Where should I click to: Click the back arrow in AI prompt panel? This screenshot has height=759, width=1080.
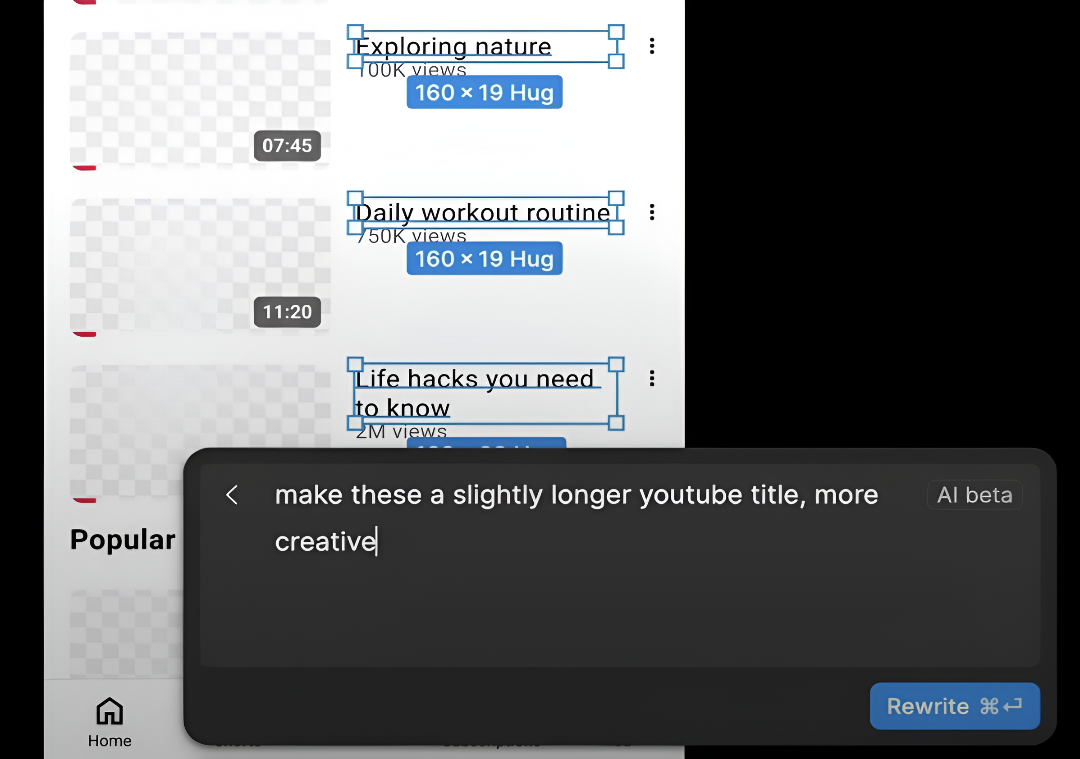tap(232, 495)
